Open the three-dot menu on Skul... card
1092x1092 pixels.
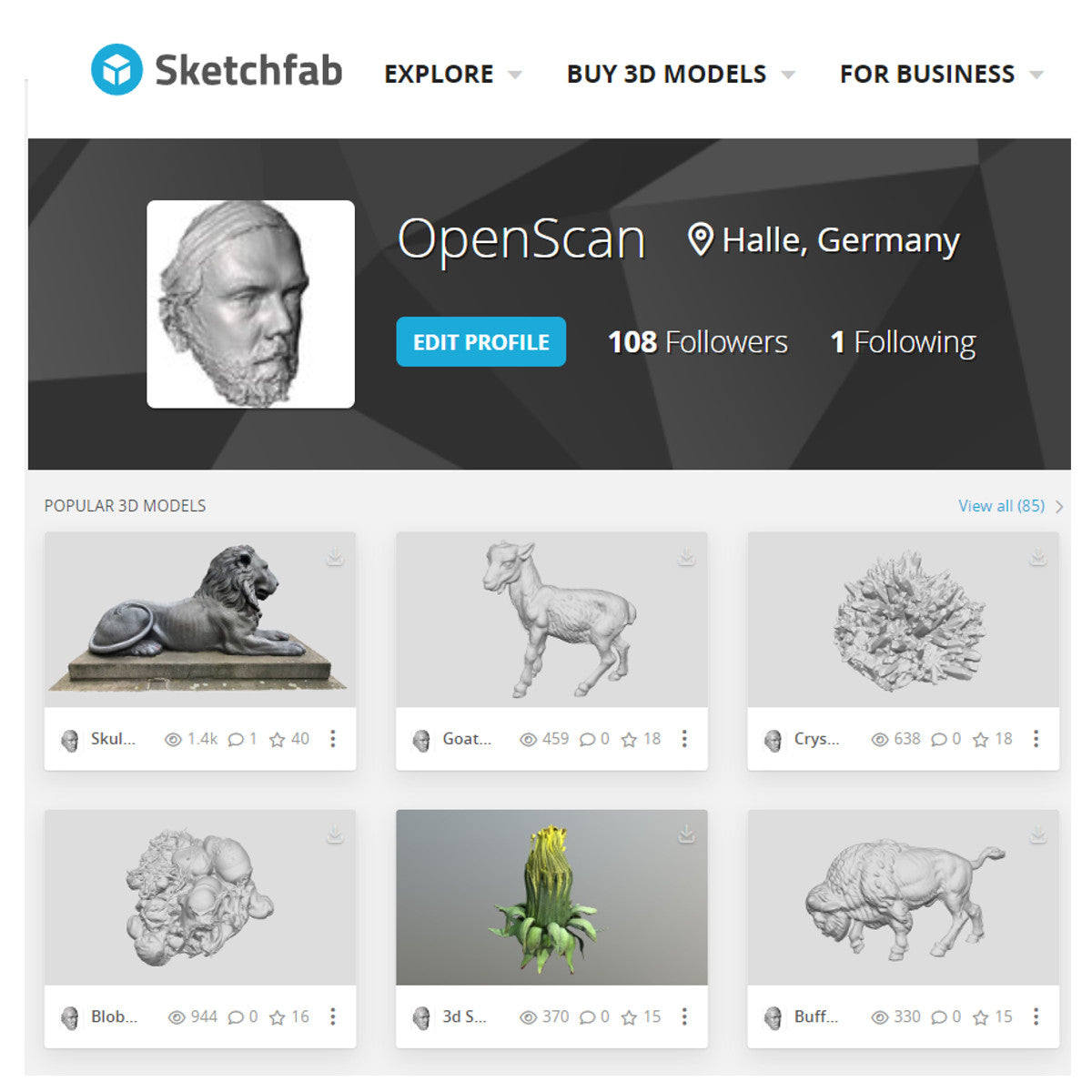click(x=333, y=739)
